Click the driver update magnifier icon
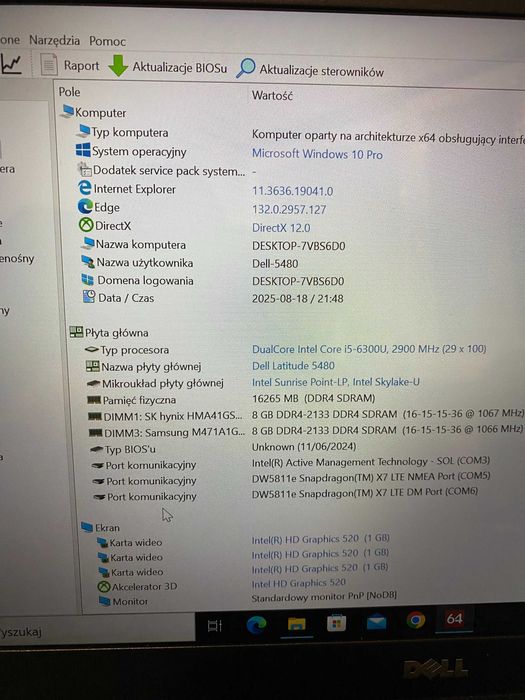The height and width of the screenshot is (700, 525). coord(246,68)
